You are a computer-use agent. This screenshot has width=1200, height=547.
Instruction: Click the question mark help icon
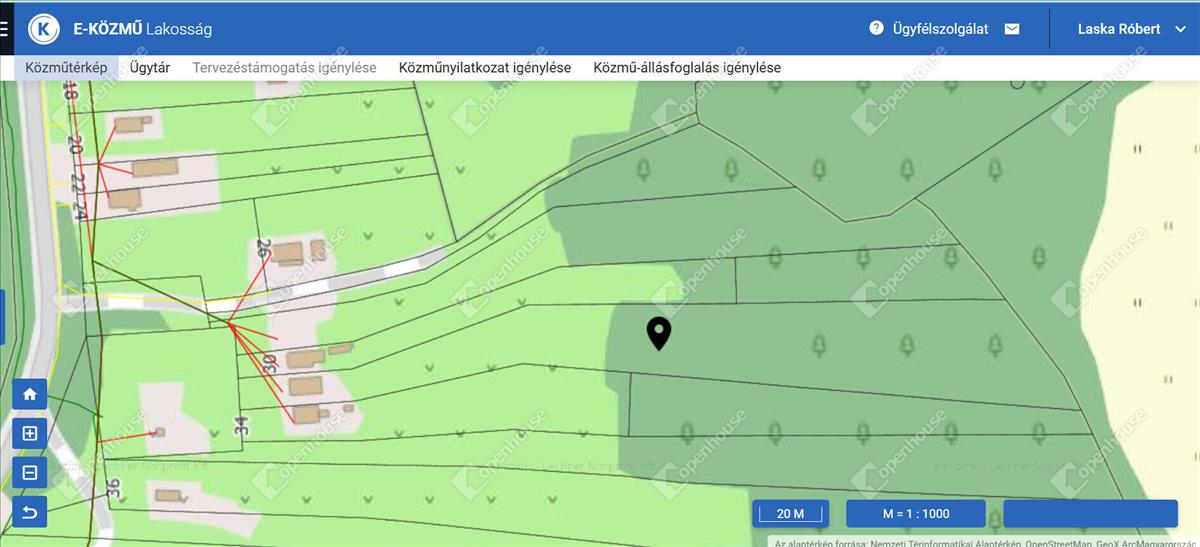pyautogui.click(x=876, y=29)
